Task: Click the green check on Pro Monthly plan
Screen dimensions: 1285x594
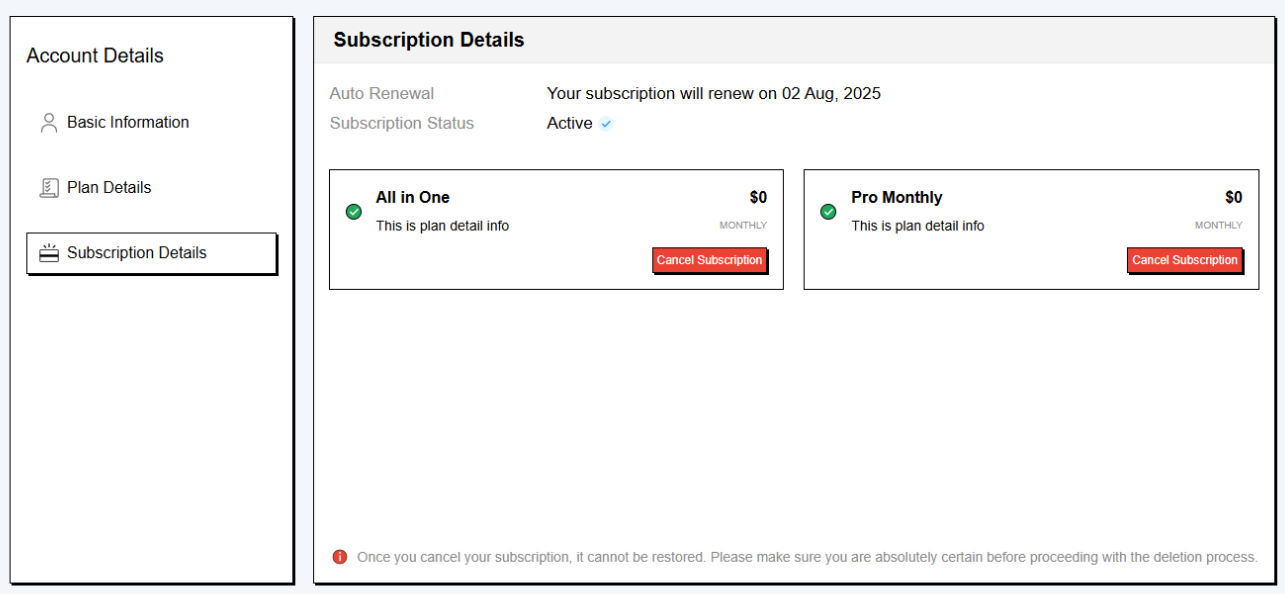Action: click(x=828, y=212)
